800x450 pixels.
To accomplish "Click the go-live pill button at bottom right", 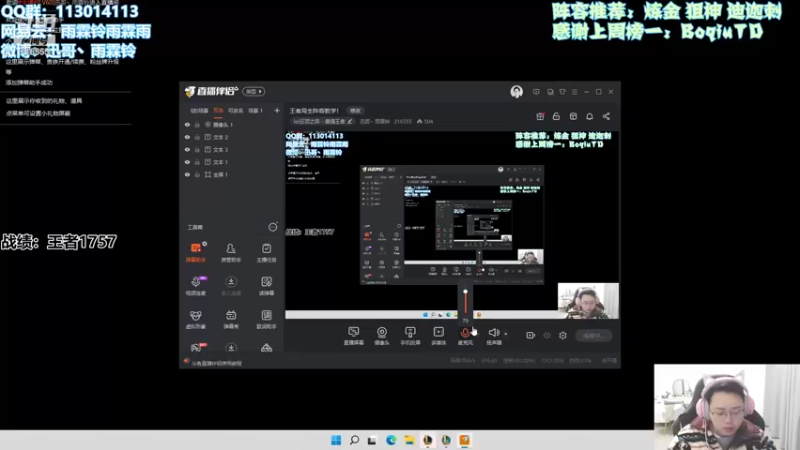I will [593, 335].
